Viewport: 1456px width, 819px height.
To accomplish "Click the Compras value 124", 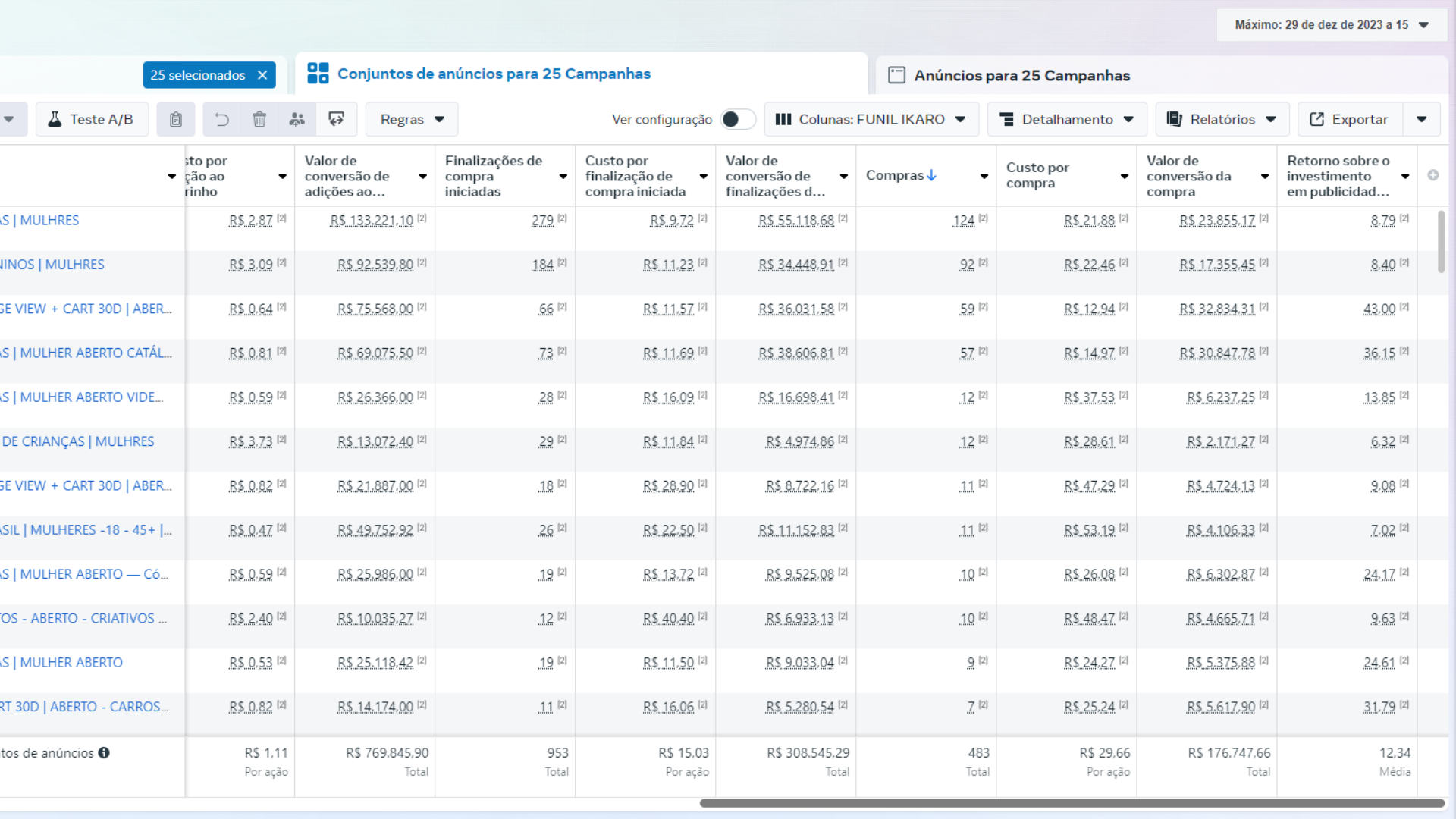I will tap(963, 221).
